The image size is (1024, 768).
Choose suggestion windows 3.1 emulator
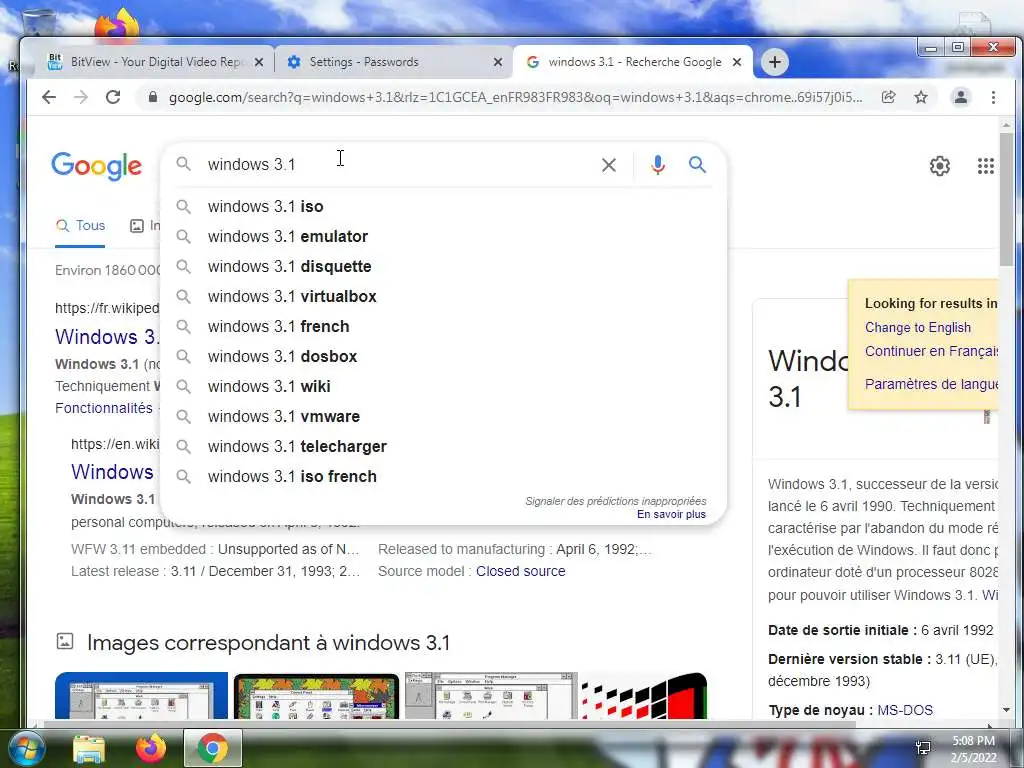point(444,236)
